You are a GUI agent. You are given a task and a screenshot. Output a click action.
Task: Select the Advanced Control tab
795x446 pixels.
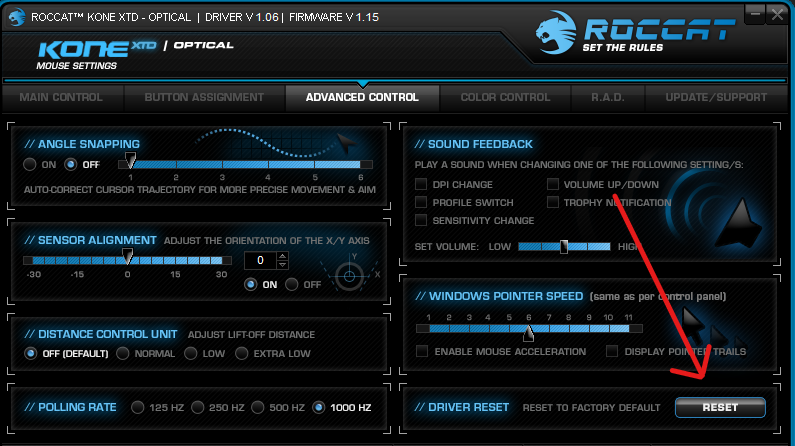[x=362, y=97]
